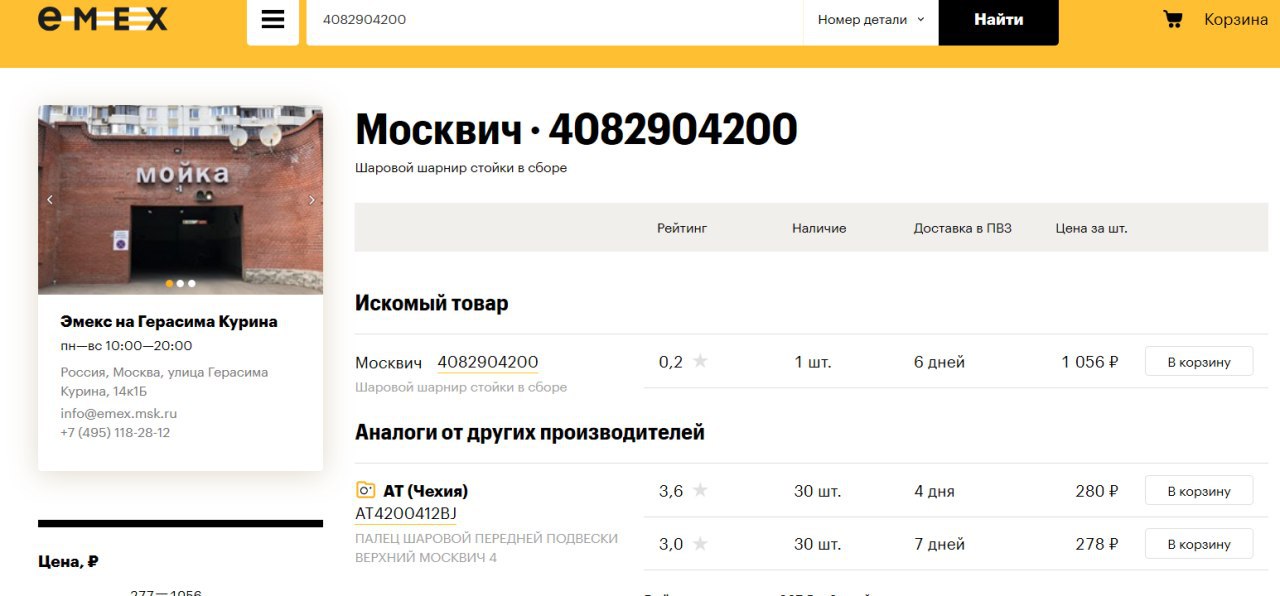
Task: Open Корзина cart link
Action: 1236,19
